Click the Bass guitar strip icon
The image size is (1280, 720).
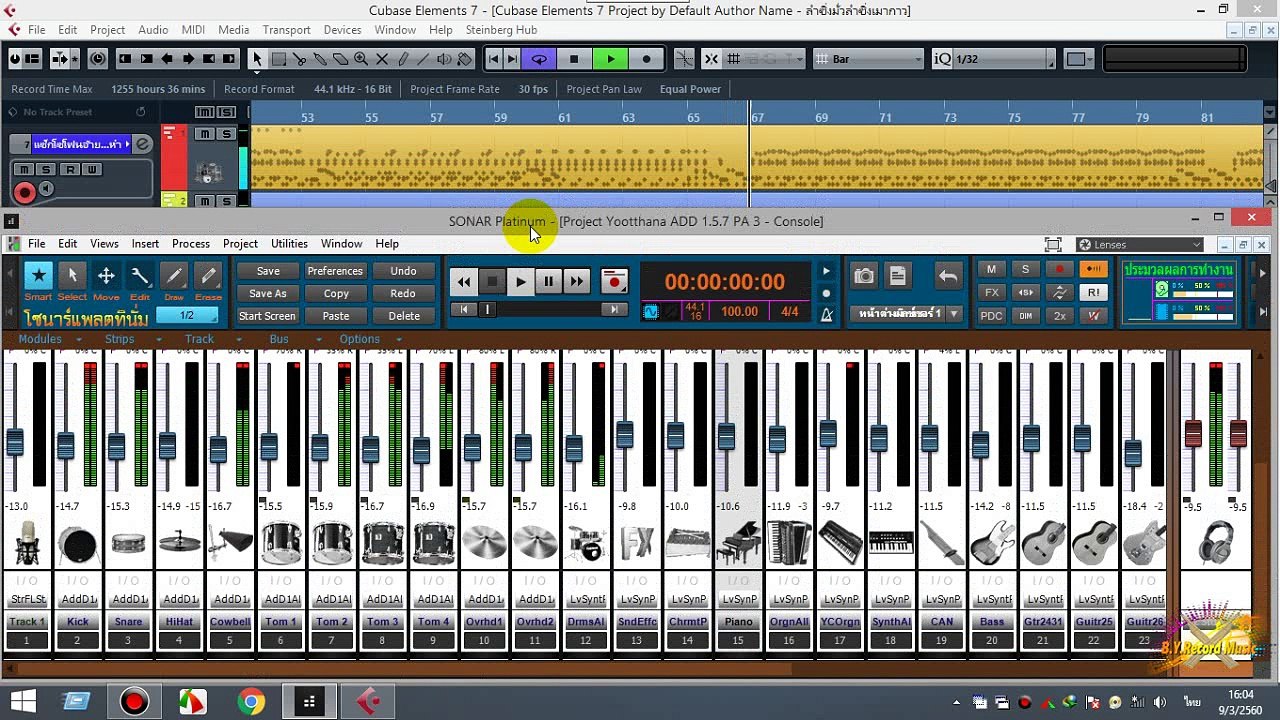(x=993, y=544)
